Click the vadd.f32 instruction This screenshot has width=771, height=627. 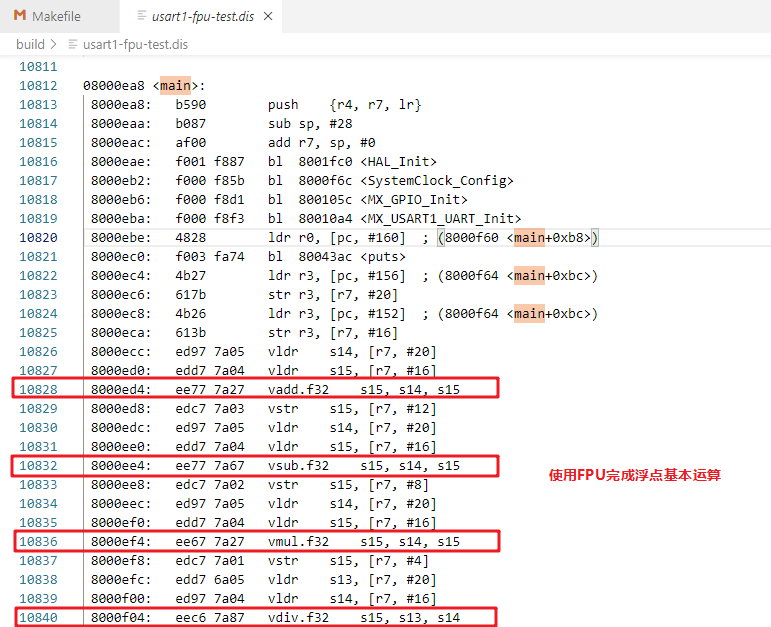pos(364,389)
